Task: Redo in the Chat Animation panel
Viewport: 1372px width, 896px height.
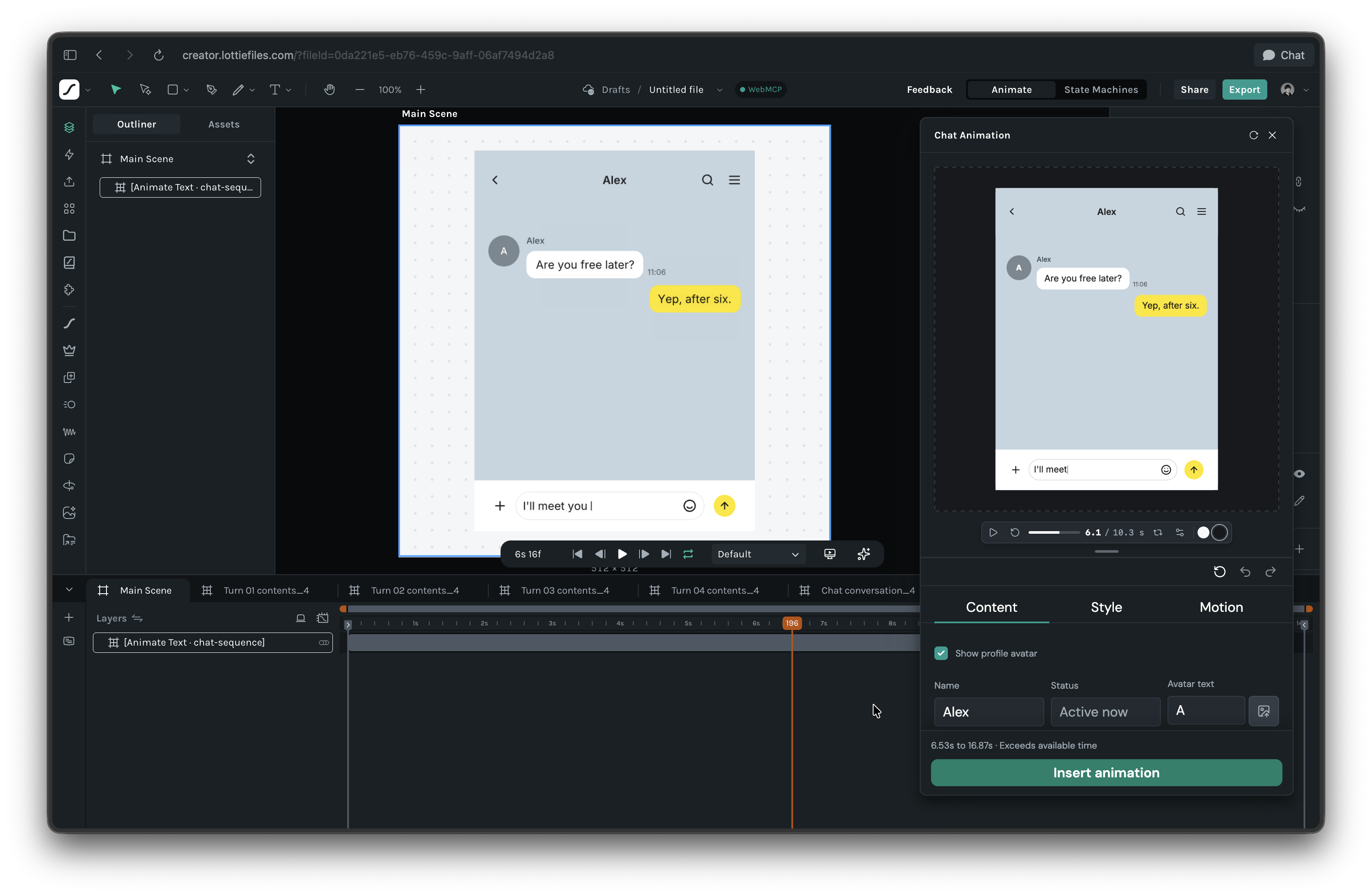Action: click(x=1271, y=572)
